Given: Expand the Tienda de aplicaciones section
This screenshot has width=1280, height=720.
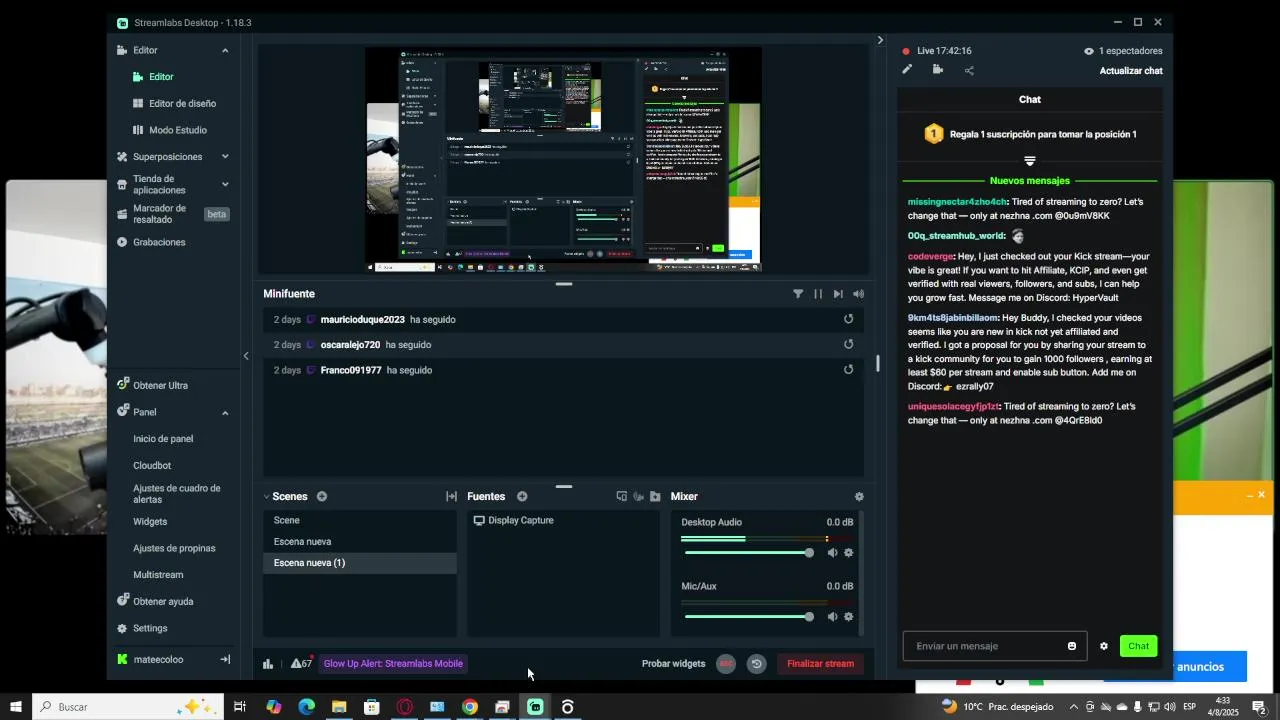Looking at the screenshot, I should tap(225, 184).
